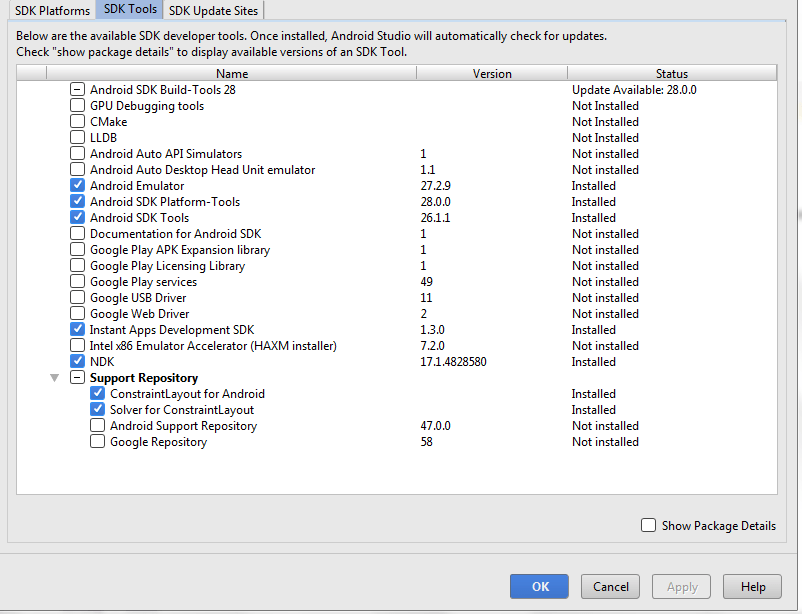Enable GPU Debugging tools
The image size is (802, 614).
click(77, 105)
